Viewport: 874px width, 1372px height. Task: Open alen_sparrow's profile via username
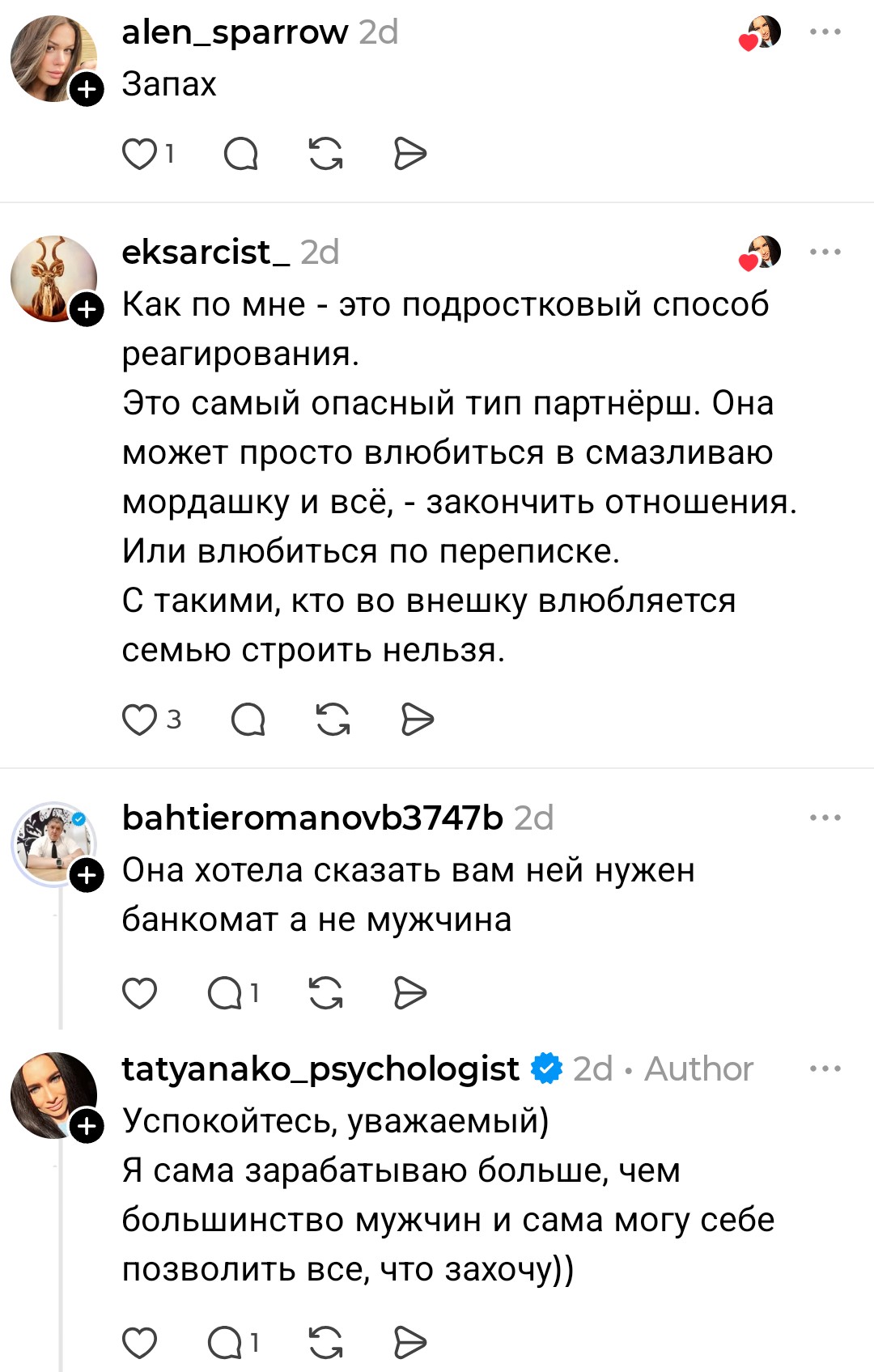[x=235, y=32]
